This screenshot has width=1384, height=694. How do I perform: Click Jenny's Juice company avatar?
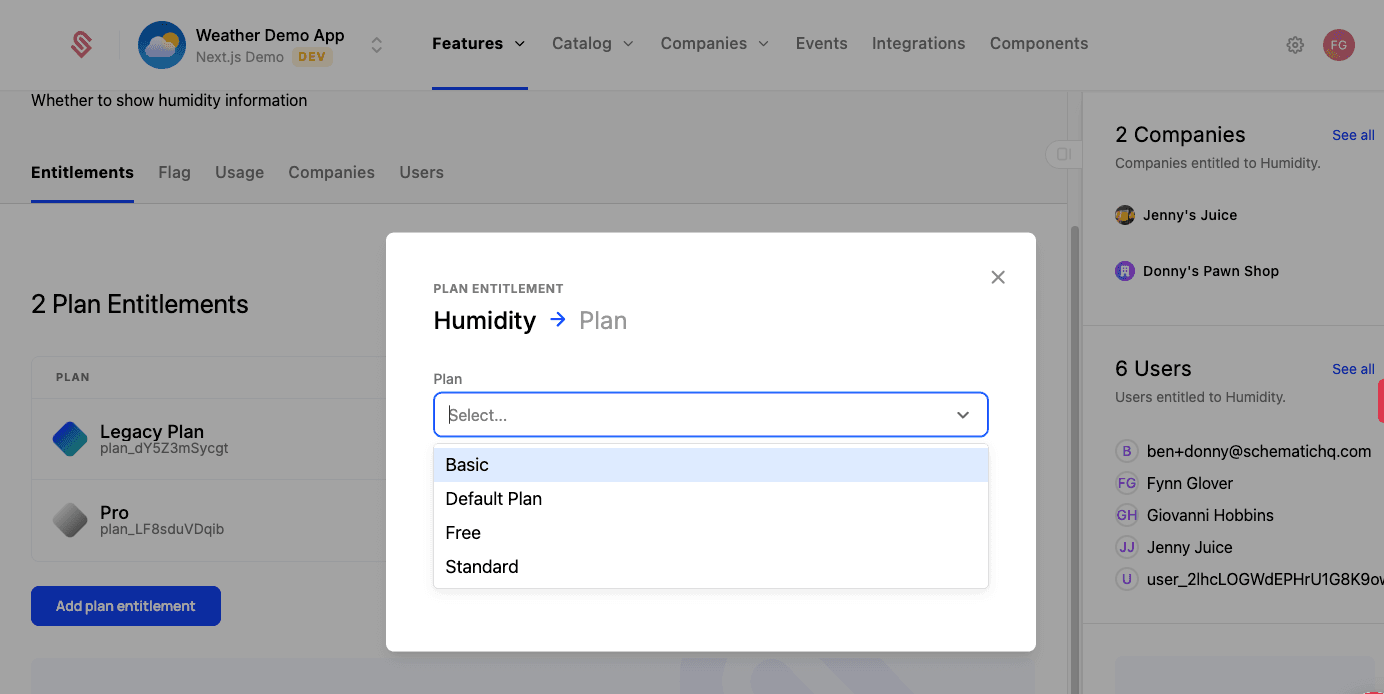tap(1125, 215)
